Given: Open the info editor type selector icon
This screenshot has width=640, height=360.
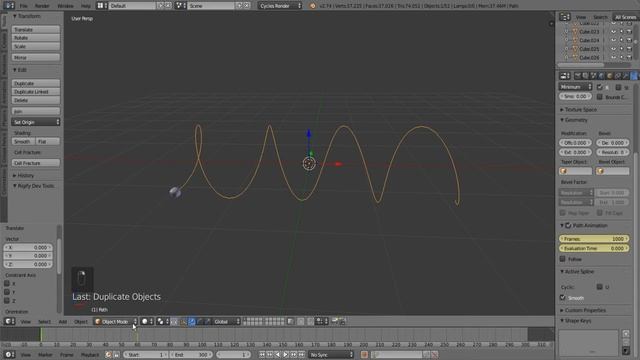Looking at the screenshot, I should 9,6.
